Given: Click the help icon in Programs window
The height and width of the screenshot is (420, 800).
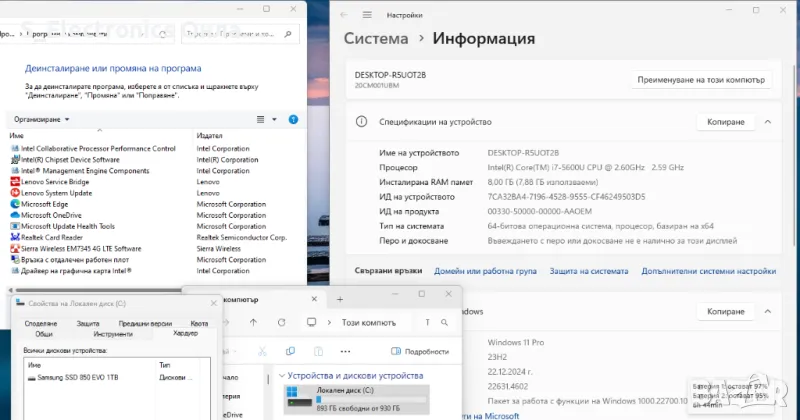Looking at the screenshot, I should pyautogui.click(x=293, y=119).
